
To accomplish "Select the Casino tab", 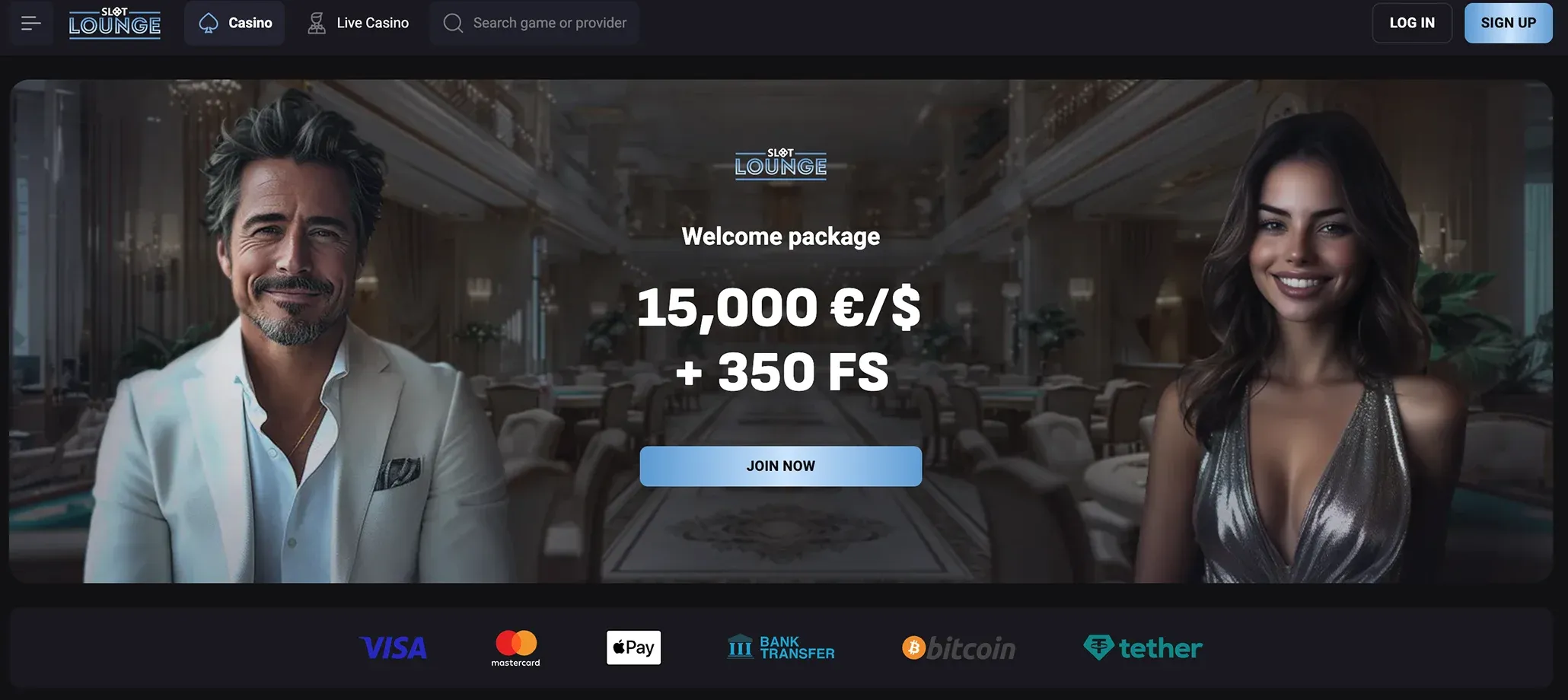I will pos(234,23).
